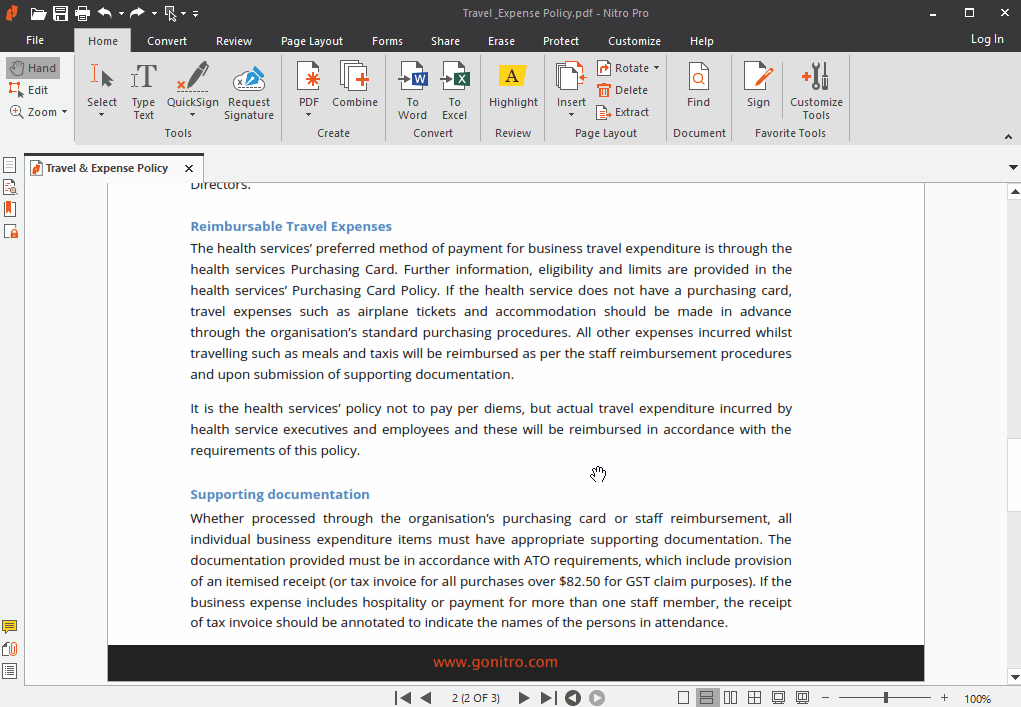Image resolution: width=1021 pixels, height=707 pixels.
Task: Enable the Hand navigation mode
Action: [33, 67]
